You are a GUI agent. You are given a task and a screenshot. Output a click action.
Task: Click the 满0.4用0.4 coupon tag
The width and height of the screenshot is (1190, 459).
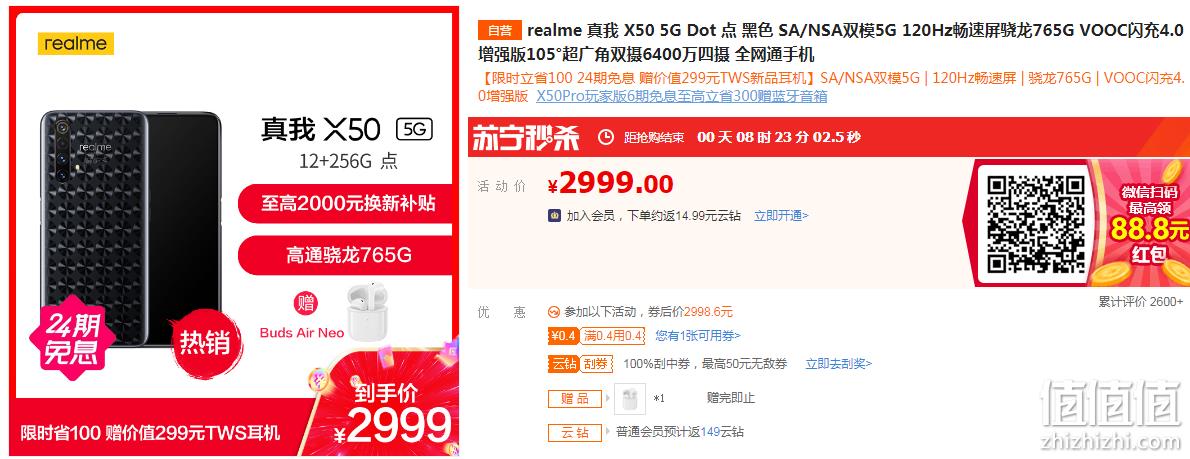pyautogui.click(x=614, y=335)
